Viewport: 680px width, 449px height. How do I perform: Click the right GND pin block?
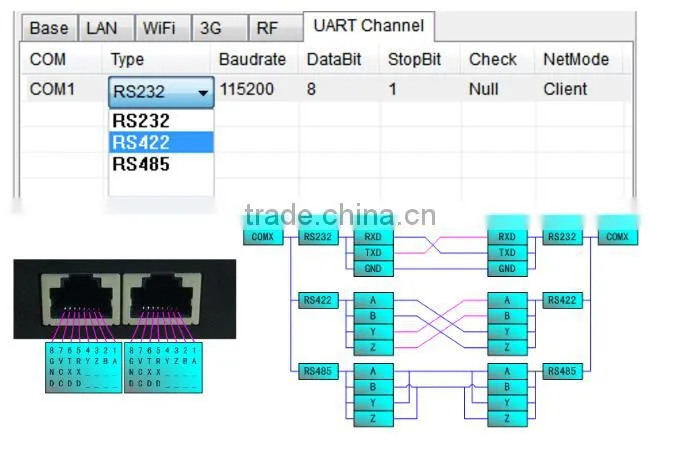point(507,269)
